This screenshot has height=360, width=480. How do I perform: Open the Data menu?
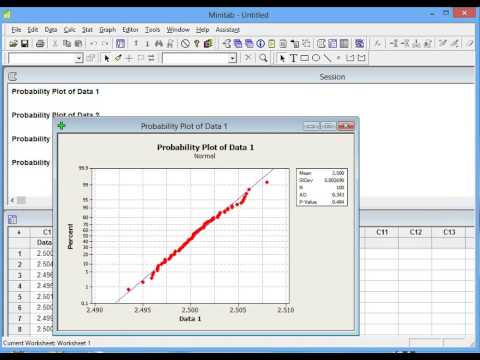click(x=51, y=30)
